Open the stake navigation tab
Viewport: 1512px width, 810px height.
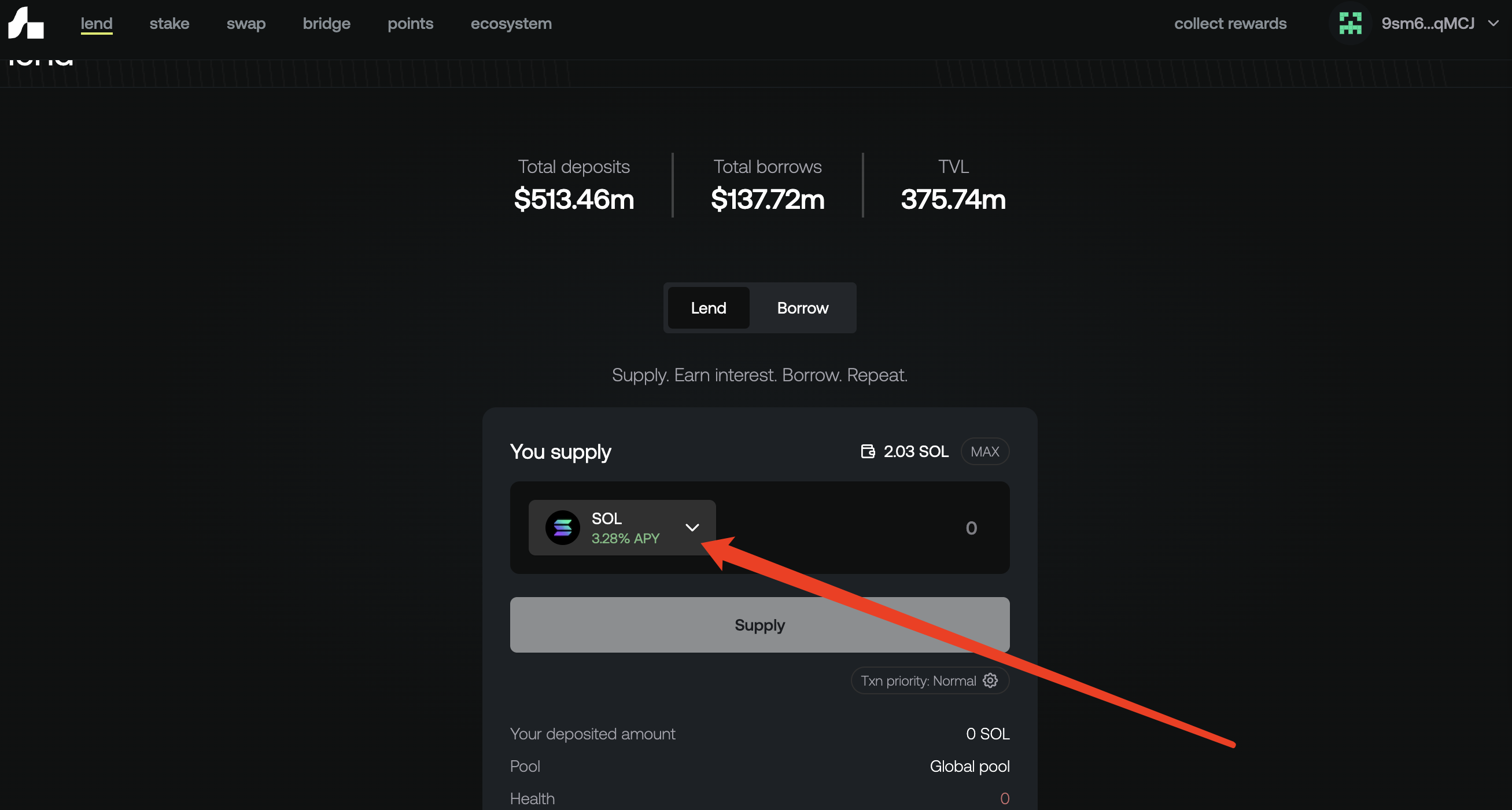pyautogui.click(x=169, y=24)
